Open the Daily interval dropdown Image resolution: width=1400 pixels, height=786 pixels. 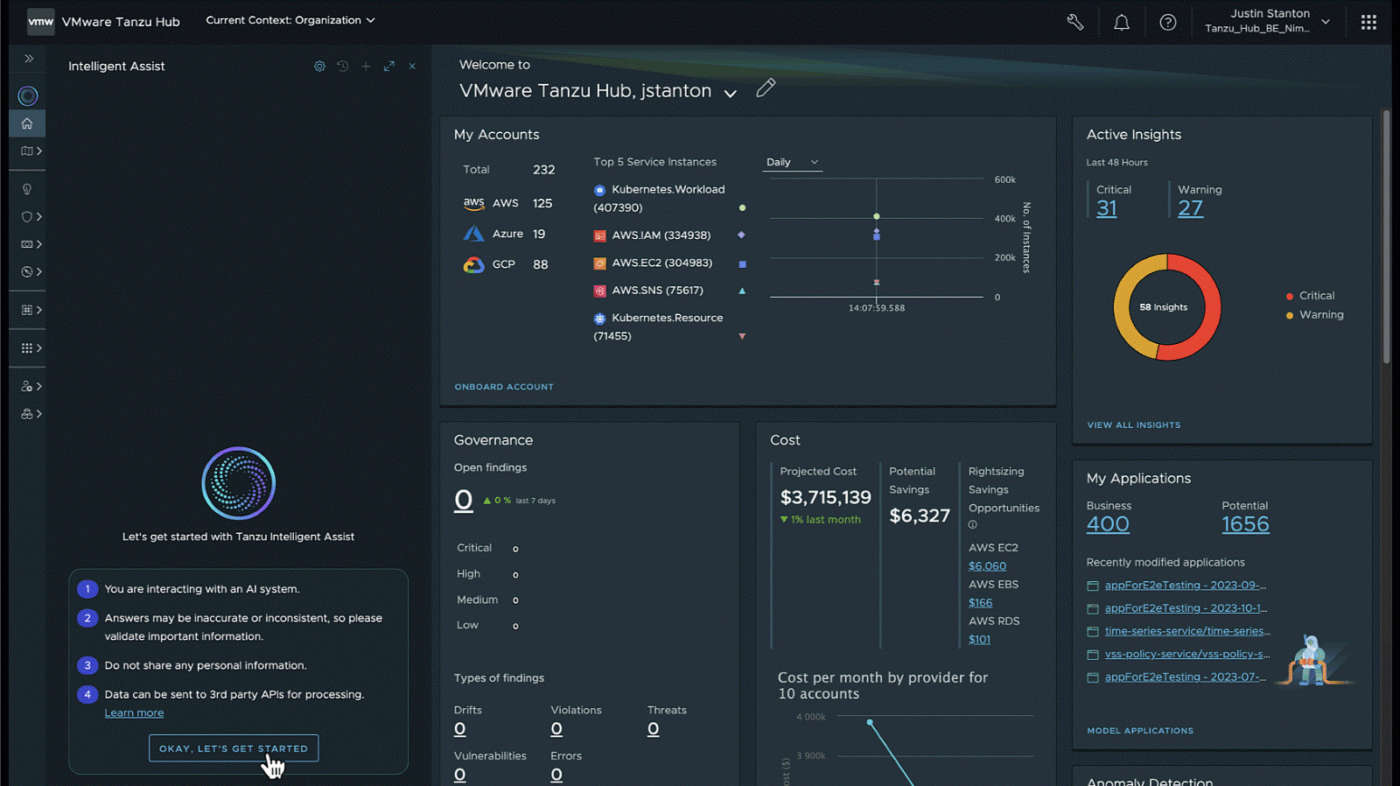coord(792,162)
